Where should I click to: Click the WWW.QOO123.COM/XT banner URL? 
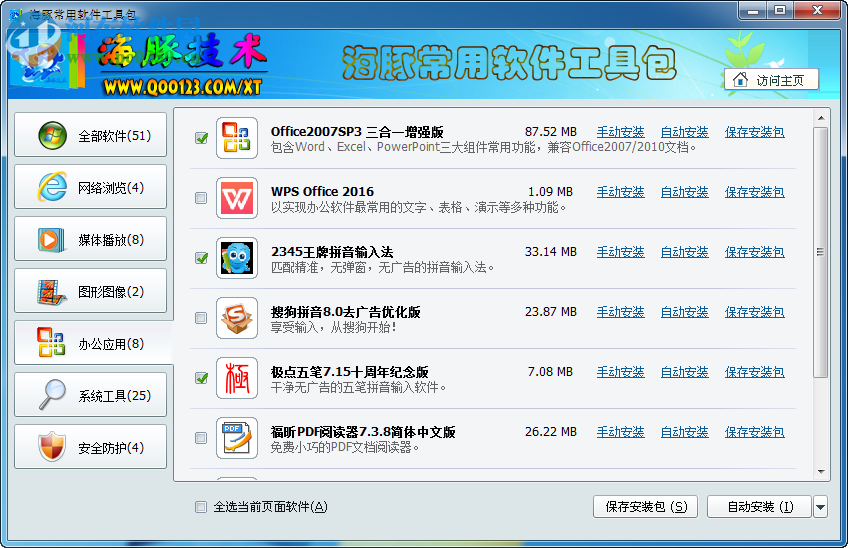point(183,87)
